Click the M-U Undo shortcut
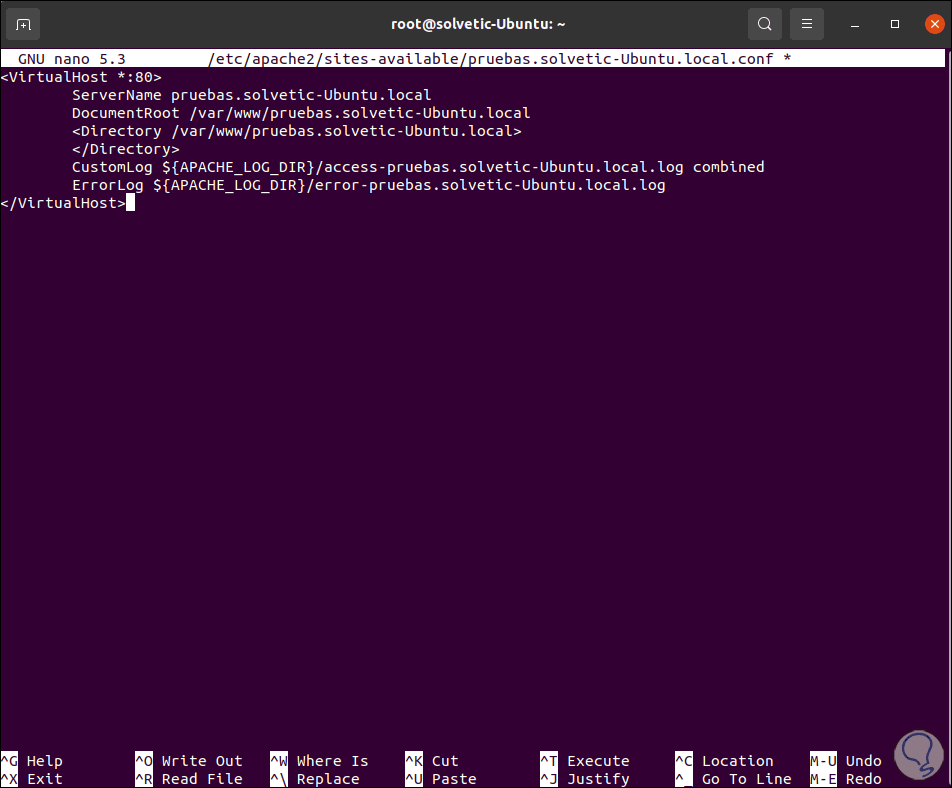This screenshot has height=788, width=952. [x=846, y=761]
